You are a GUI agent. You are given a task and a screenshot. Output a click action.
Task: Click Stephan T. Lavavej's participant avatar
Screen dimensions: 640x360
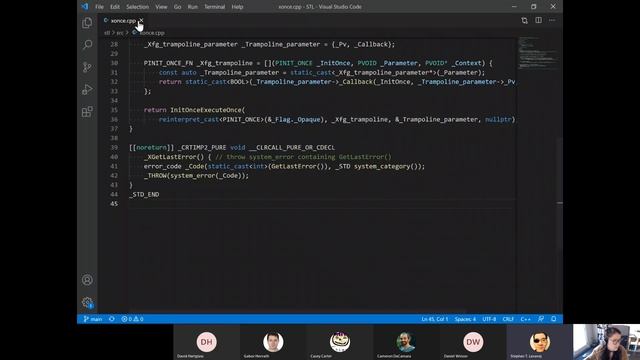539,342
